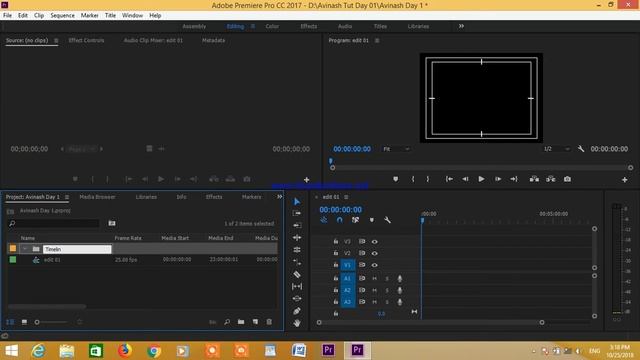Image resolution: width=640 pixels, height=360 pixels.
Task: Add marker in timeline panel
Action: 371,220
